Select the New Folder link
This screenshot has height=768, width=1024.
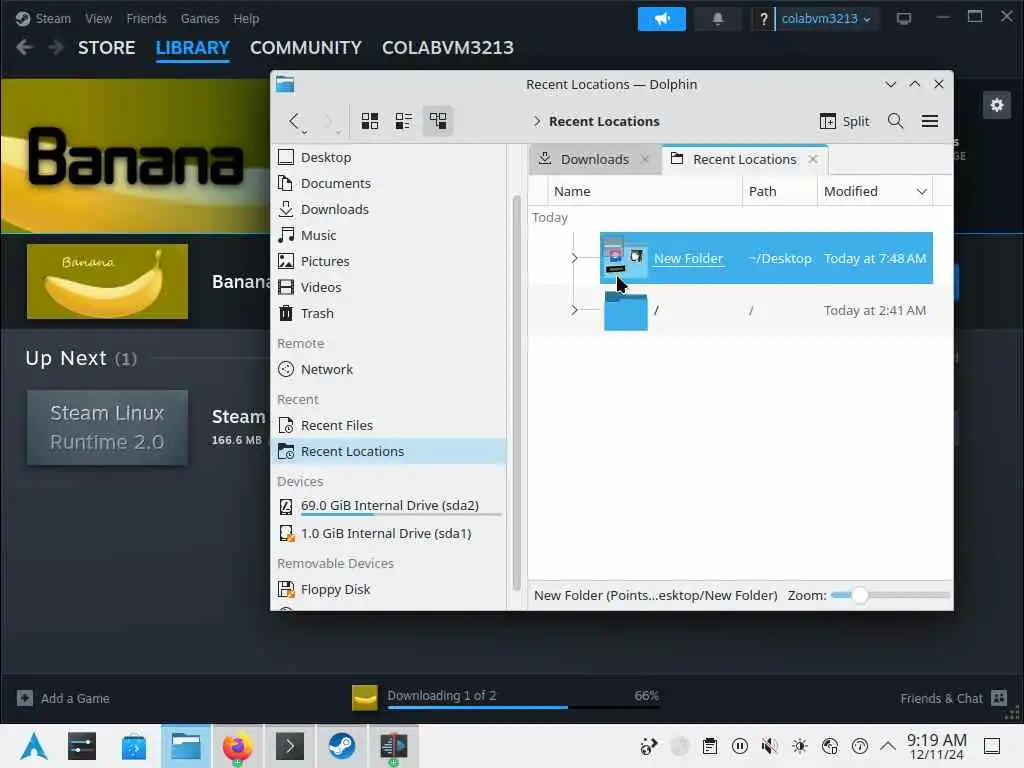point(688,259)
